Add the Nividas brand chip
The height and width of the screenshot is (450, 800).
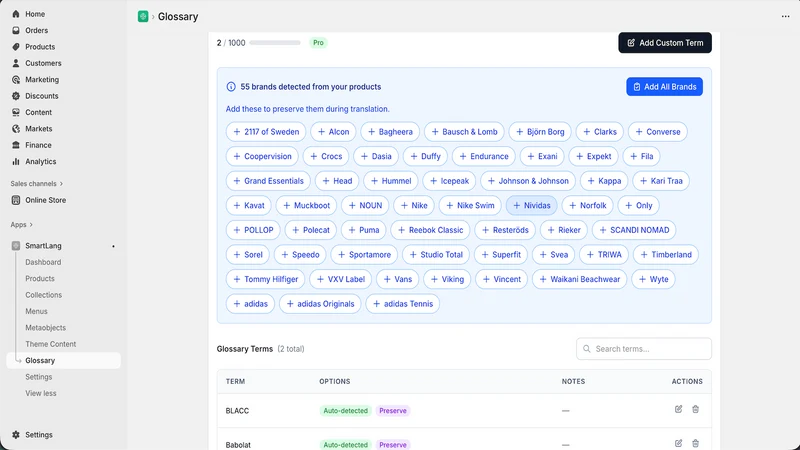point(531,206)
